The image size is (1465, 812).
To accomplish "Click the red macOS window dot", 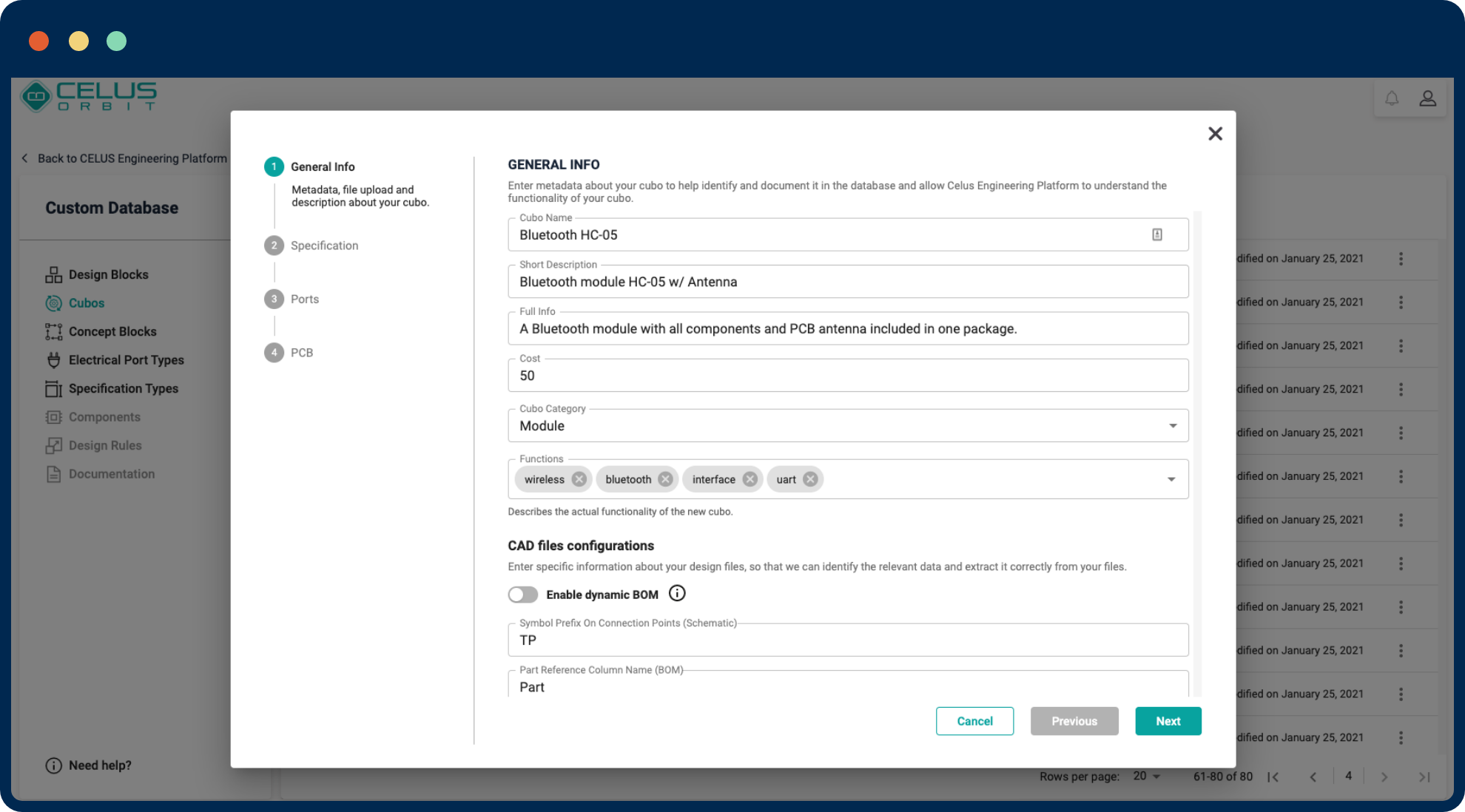I will point(39,41).
